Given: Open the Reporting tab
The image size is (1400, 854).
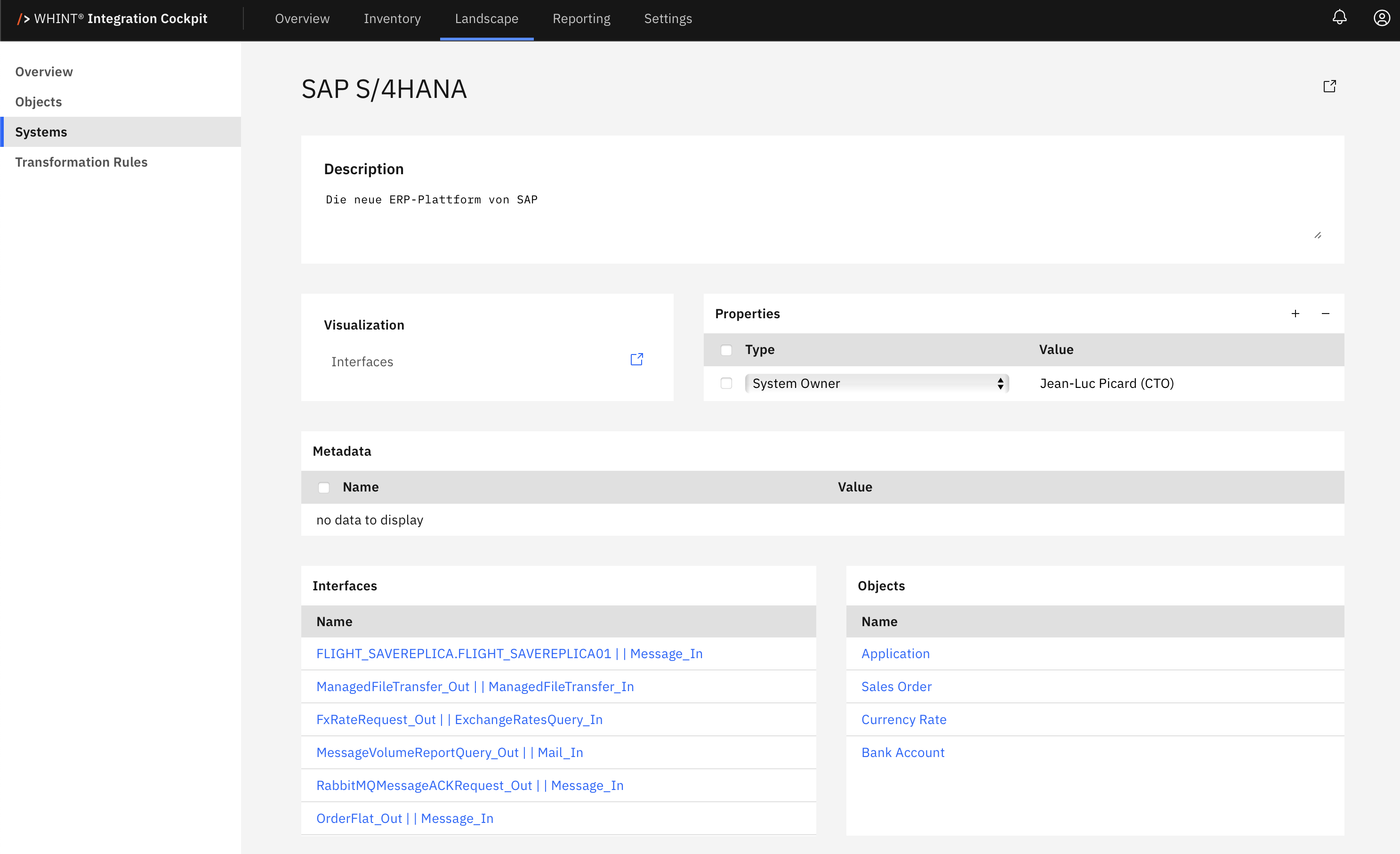Looking at the screenshot, I should point(581,19).
